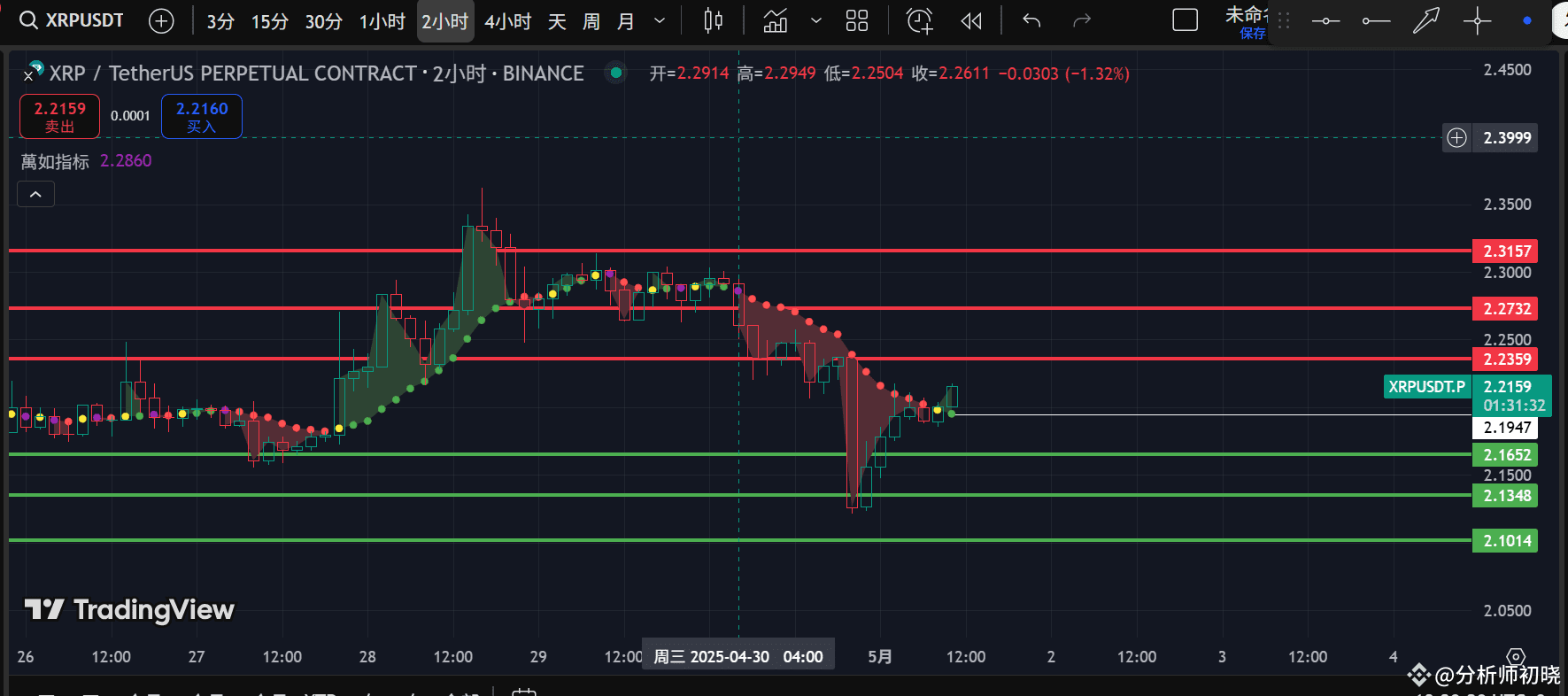Image resolution: width=1568 pixels, height=696 pixels.
Task: Switch to the daily 天 timeframe
Action: [x=557, y=21]
